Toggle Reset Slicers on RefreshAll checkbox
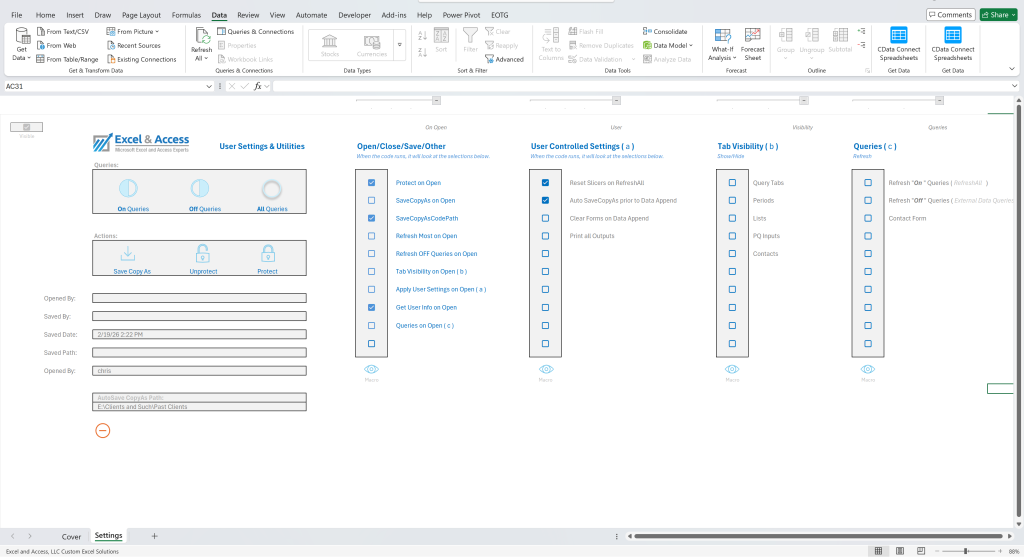This screenshot has height=557, width=1024. [545, 183]
